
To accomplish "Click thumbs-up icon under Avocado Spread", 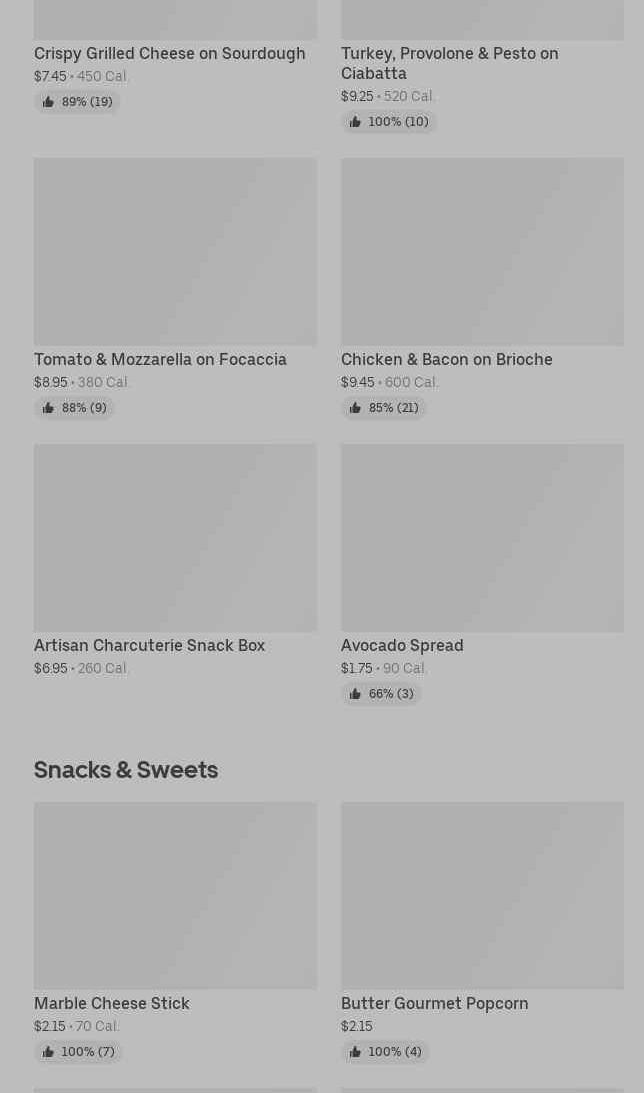I will click(355, 694).
